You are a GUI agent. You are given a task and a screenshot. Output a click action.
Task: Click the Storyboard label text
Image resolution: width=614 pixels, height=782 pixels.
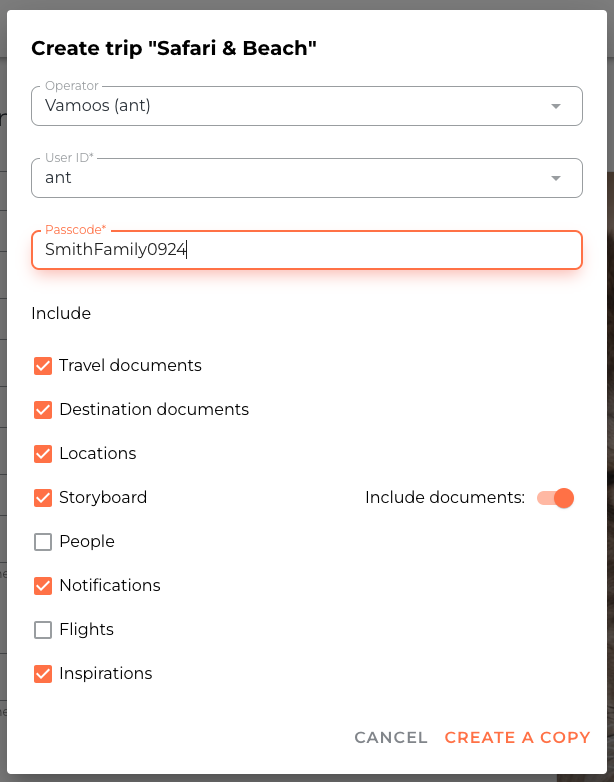(103, 498)
